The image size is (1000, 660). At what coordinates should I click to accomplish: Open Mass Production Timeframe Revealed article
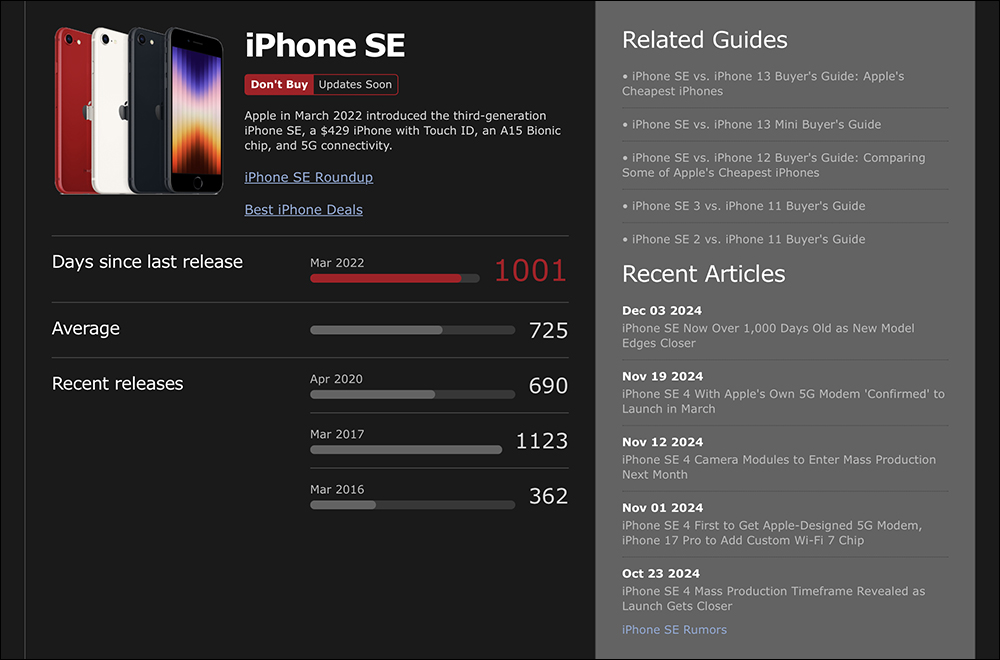pos(773,598)
